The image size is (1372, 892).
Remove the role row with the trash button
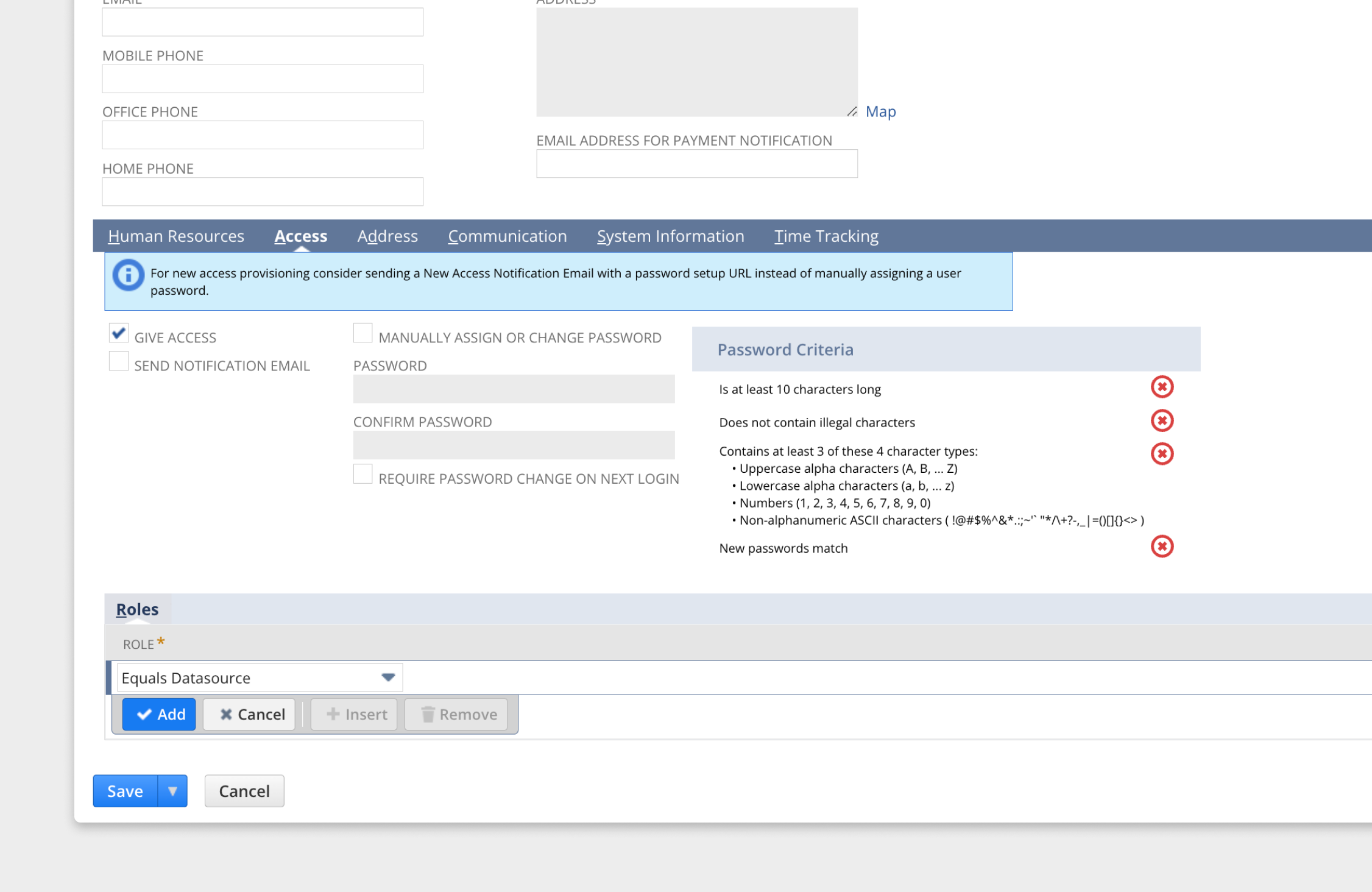click(456, 714)
